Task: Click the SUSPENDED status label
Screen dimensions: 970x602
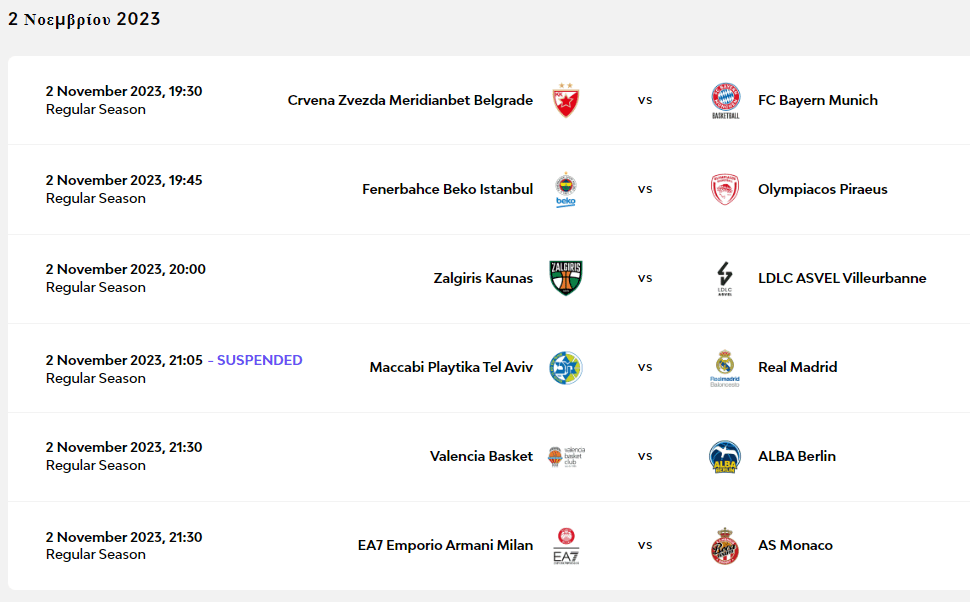Action: [259, 360]
